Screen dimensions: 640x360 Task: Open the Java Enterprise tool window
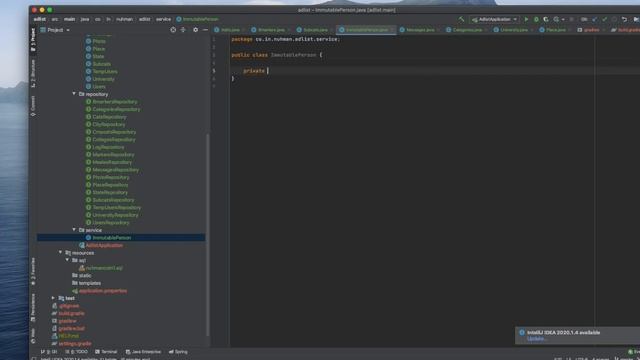pos(143,352)
